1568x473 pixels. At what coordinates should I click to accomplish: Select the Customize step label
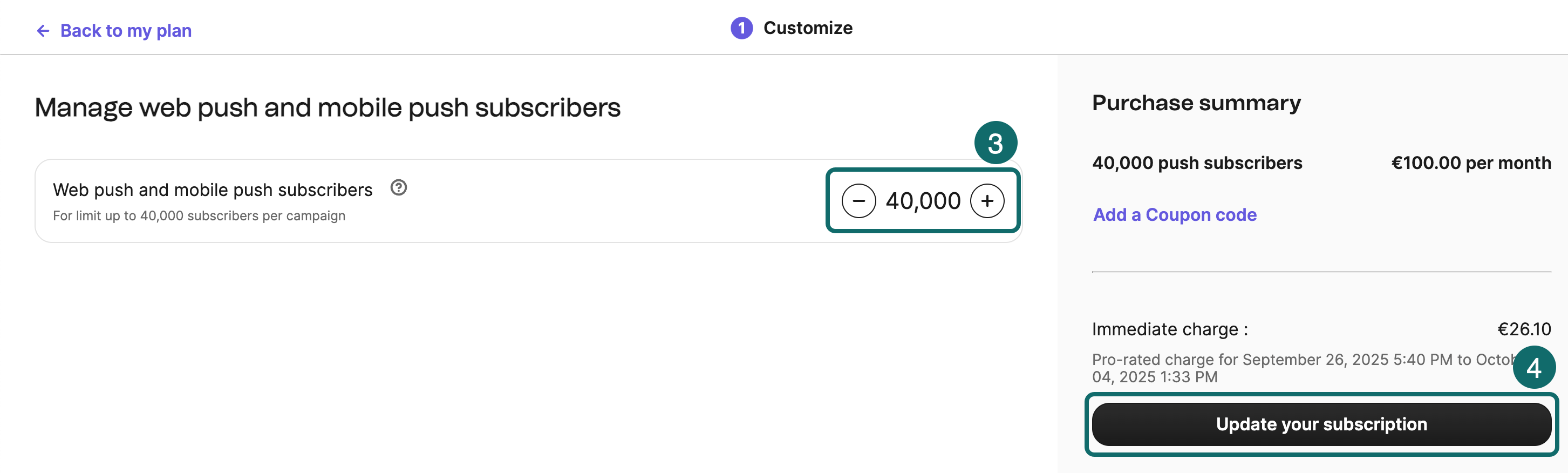click(808, 28)
